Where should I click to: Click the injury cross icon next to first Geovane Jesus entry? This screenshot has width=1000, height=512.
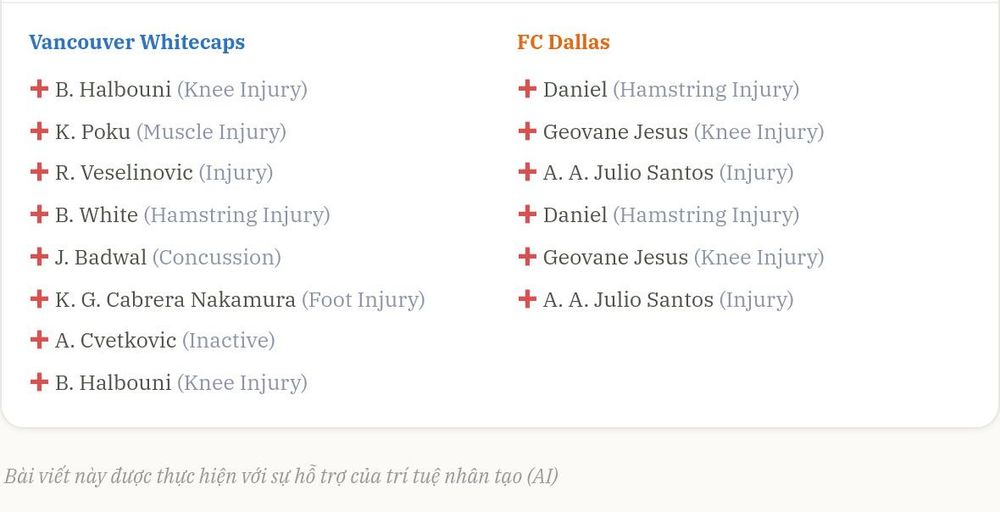(x=527, y=131)
